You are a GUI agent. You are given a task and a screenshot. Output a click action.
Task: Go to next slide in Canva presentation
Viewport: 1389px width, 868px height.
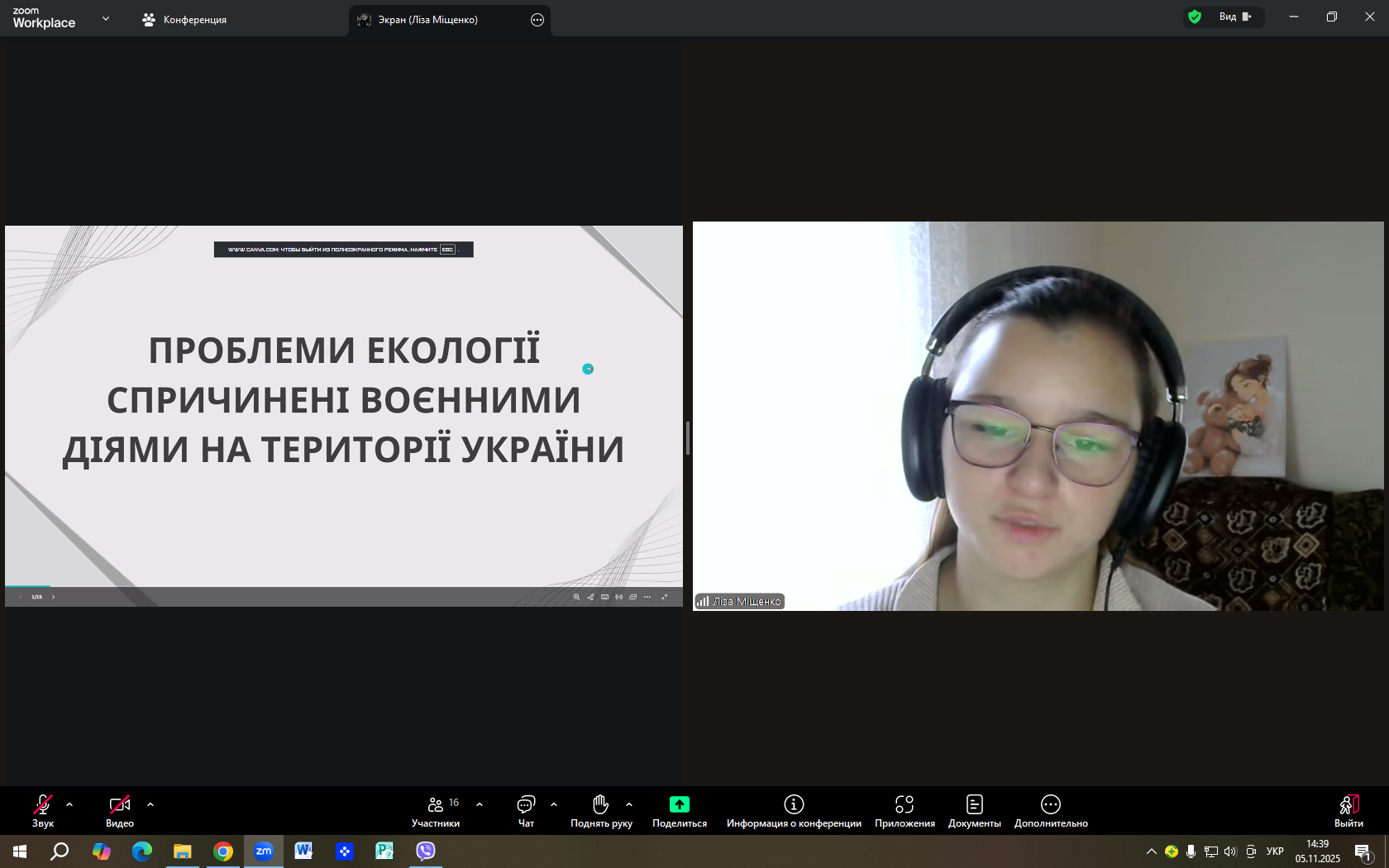(53, 597)
